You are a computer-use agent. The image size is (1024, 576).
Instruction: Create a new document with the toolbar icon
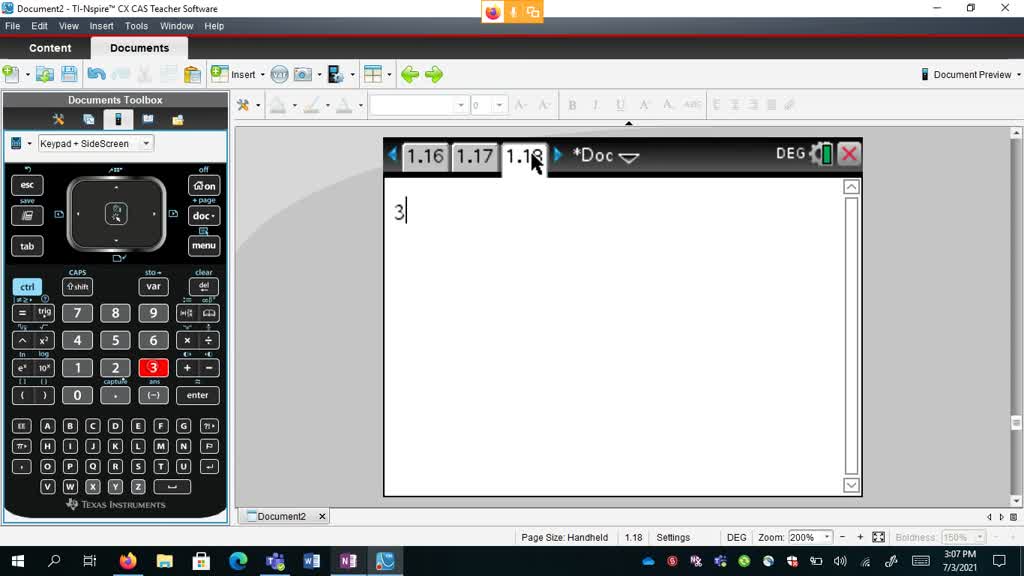coord(11,74)
